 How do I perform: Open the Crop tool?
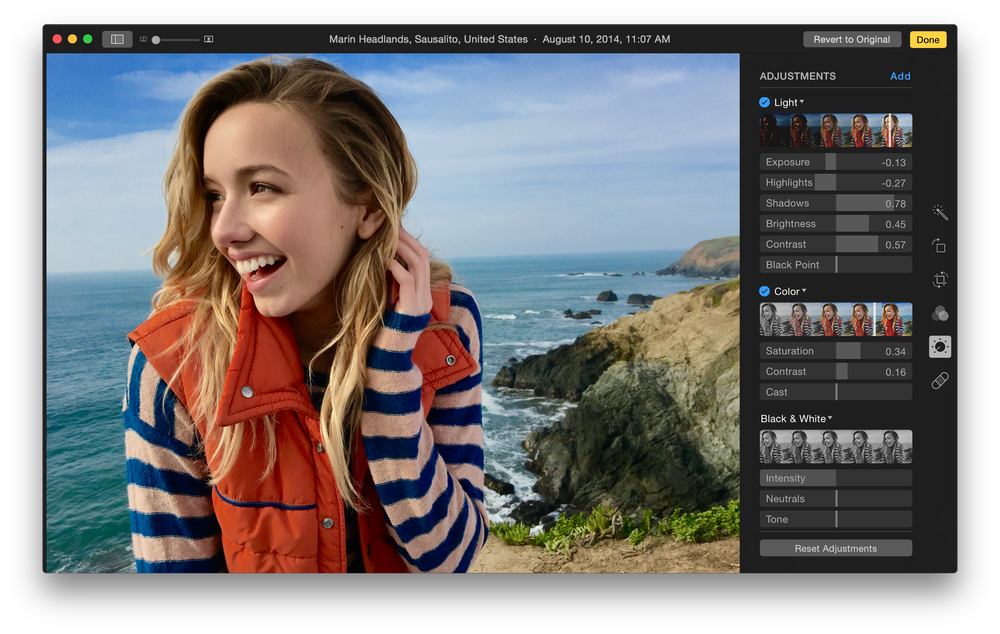[939, 280]
